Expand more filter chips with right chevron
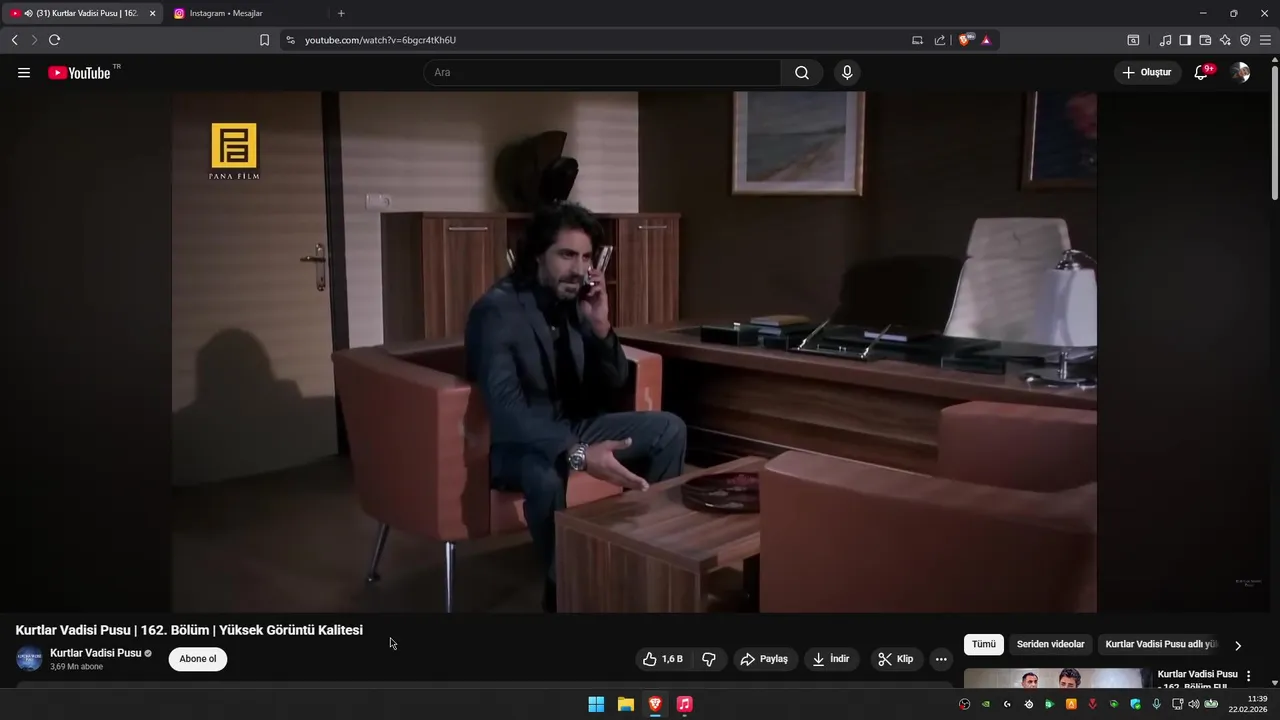This screenshot has width=1280, height=720. point(1238,646)
